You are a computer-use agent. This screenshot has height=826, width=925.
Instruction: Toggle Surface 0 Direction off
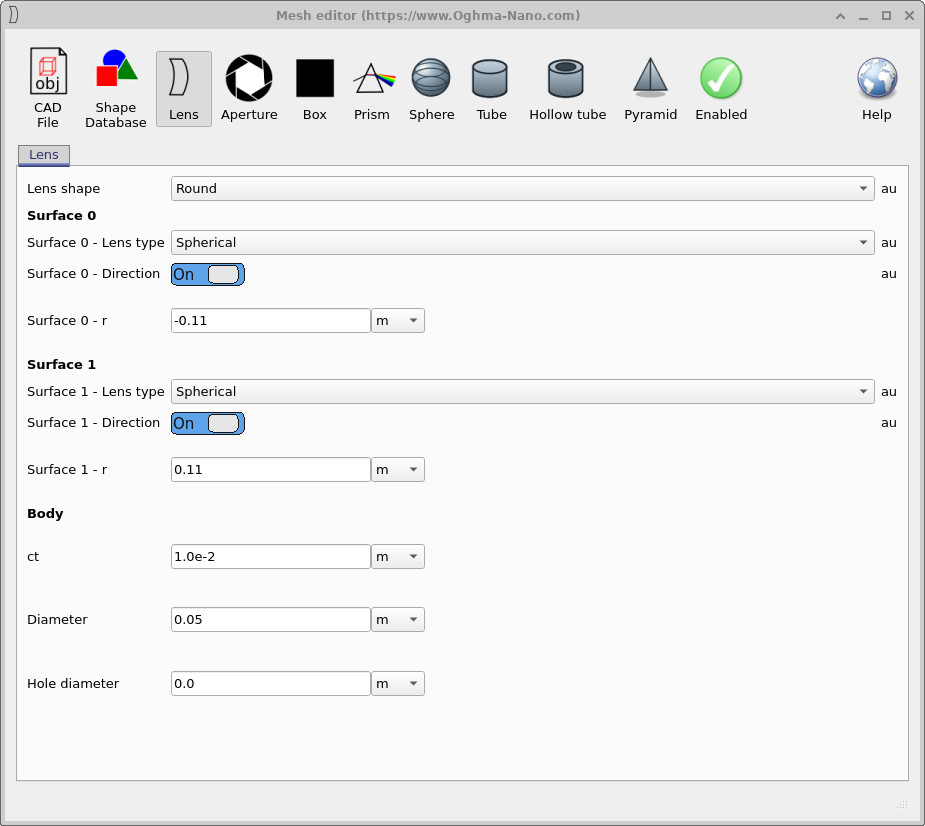207,274
